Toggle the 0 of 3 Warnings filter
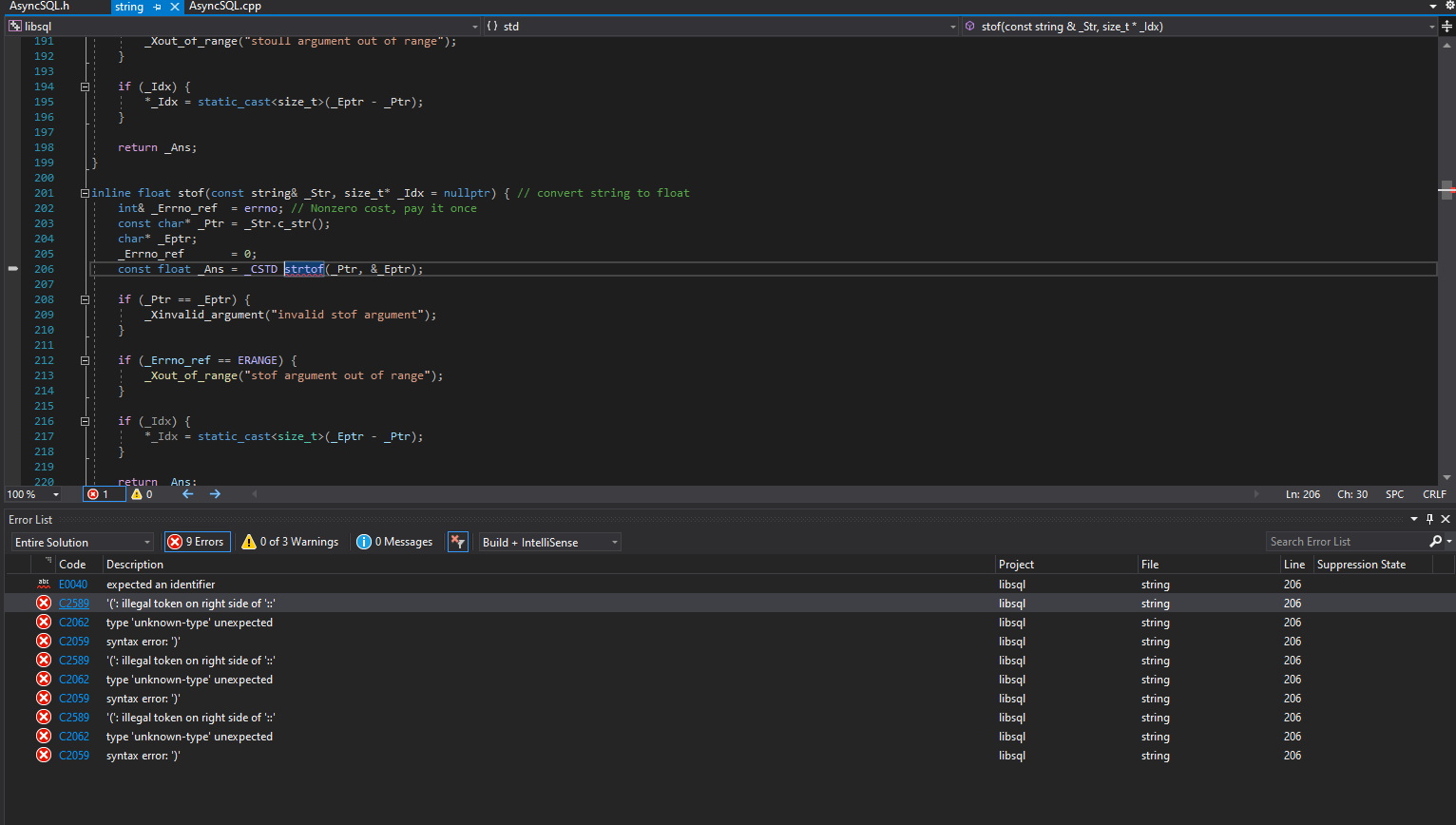 [x=290, y=542]
